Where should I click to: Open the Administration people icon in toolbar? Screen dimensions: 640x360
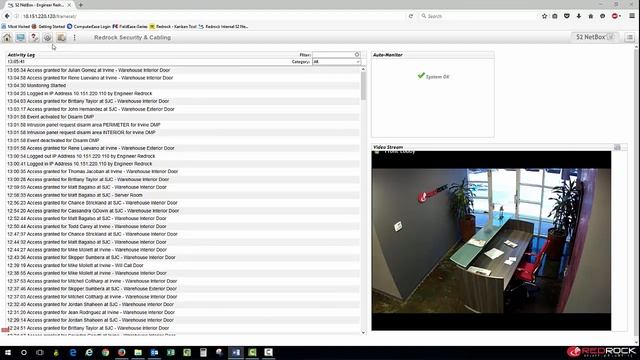pos(34,38)
